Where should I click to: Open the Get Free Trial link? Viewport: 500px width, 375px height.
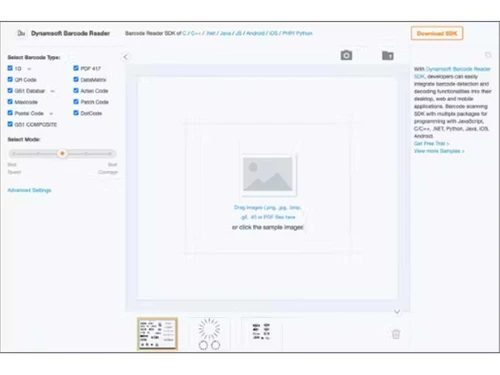point(431,143)
